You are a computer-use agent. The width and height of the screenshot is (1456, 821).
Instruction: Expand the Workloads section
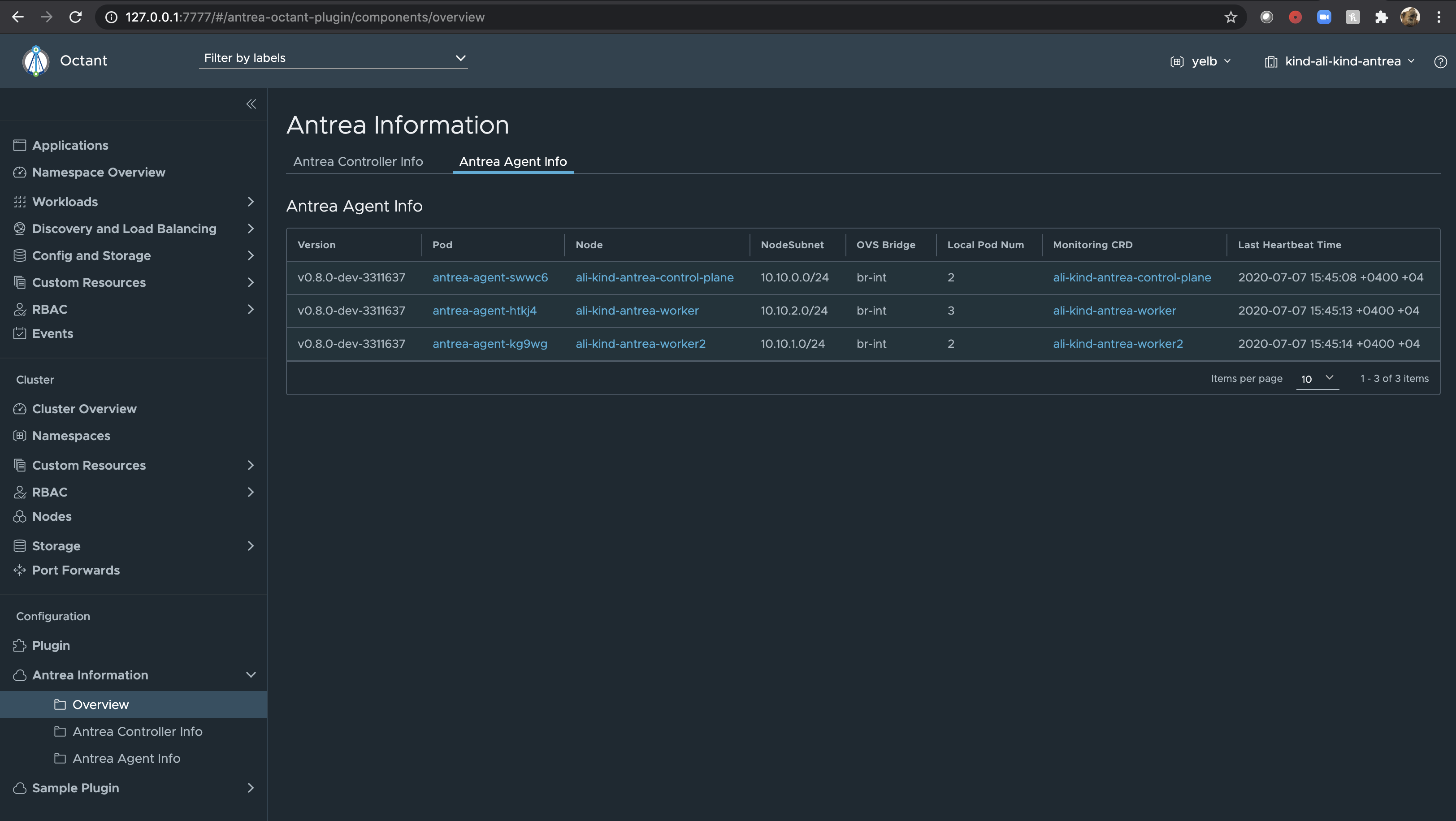click(x=251, y=202)
